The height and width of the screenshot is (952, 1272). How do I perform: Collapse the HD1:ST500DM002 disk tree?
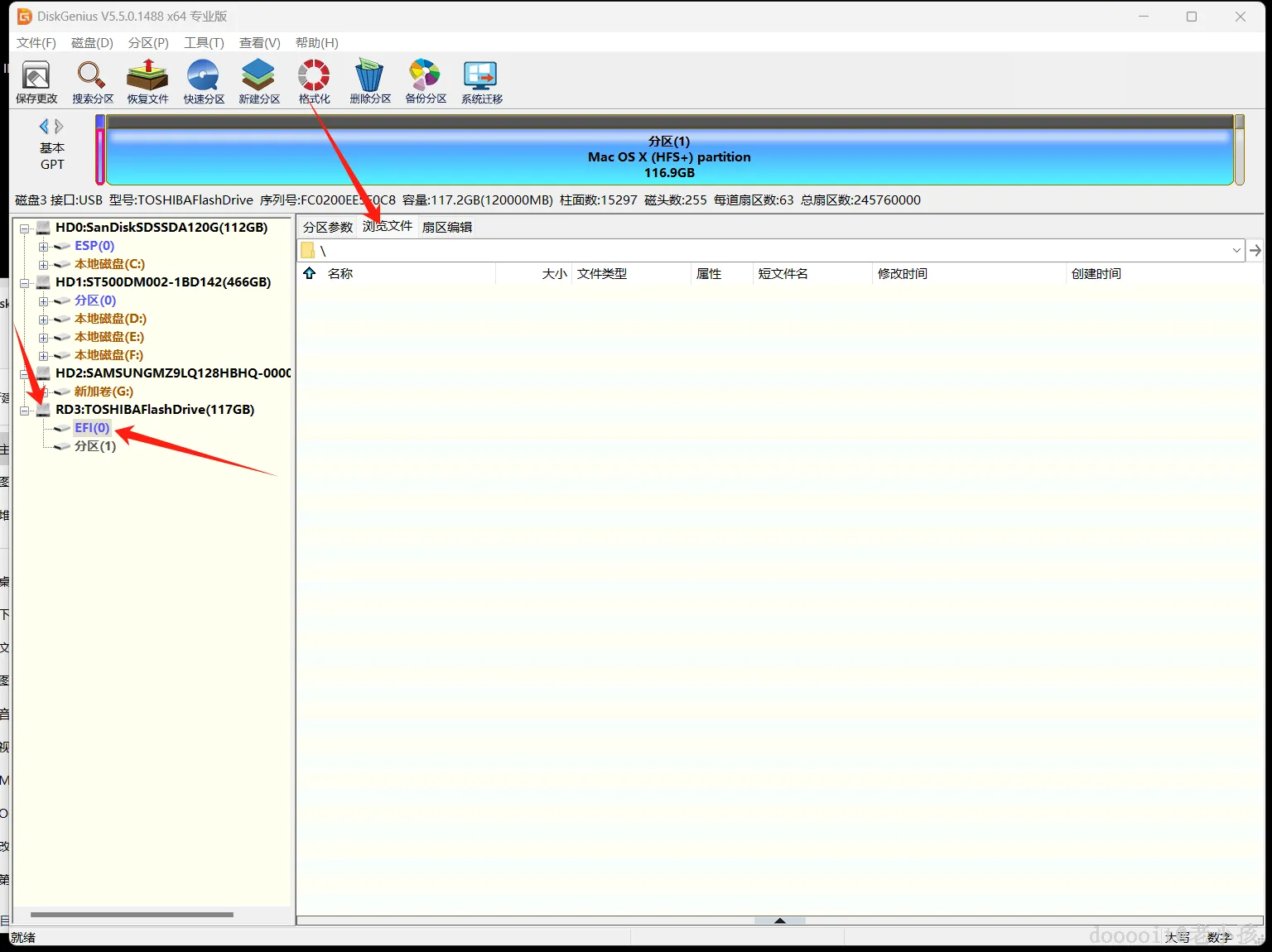coord(25,282)
